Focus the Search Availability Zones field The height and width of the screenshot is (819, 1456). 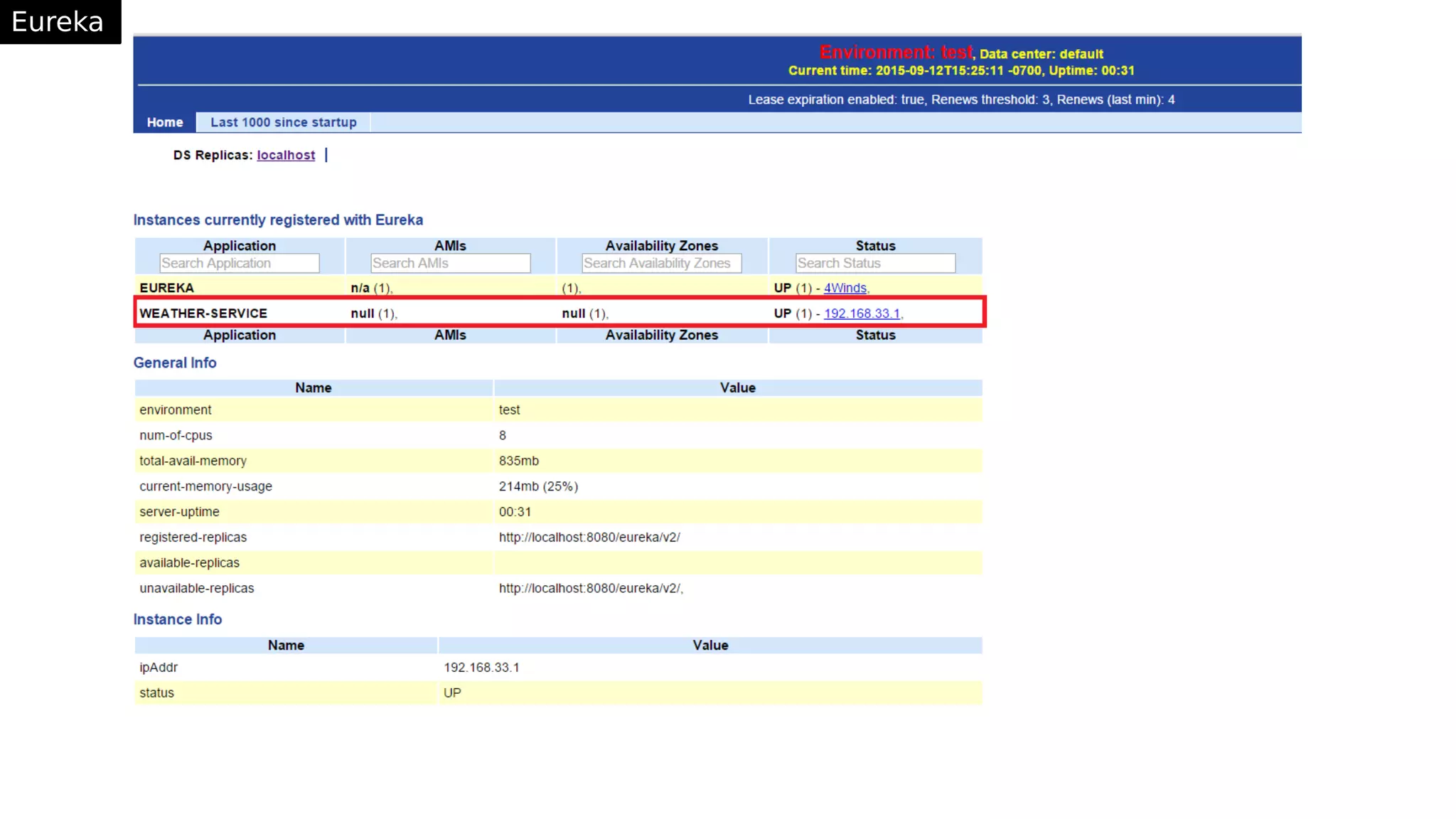click(661, 263)
